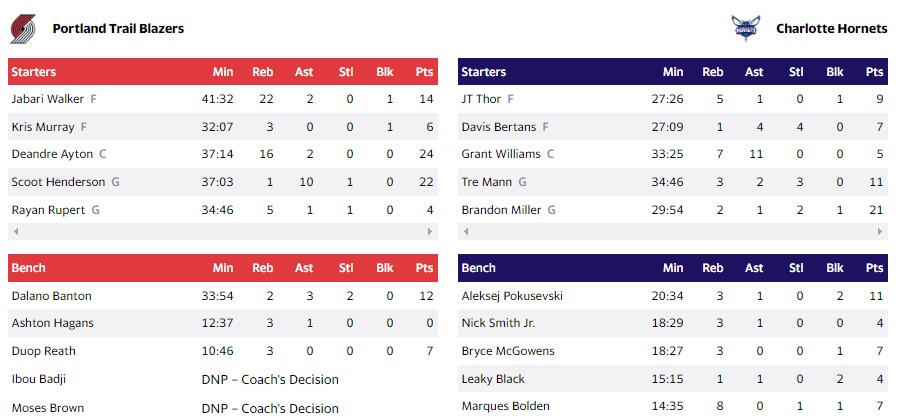Screen dimensions: 899x418
Task: Click left scroll arrow under Blazers starters
Action: 14,232
